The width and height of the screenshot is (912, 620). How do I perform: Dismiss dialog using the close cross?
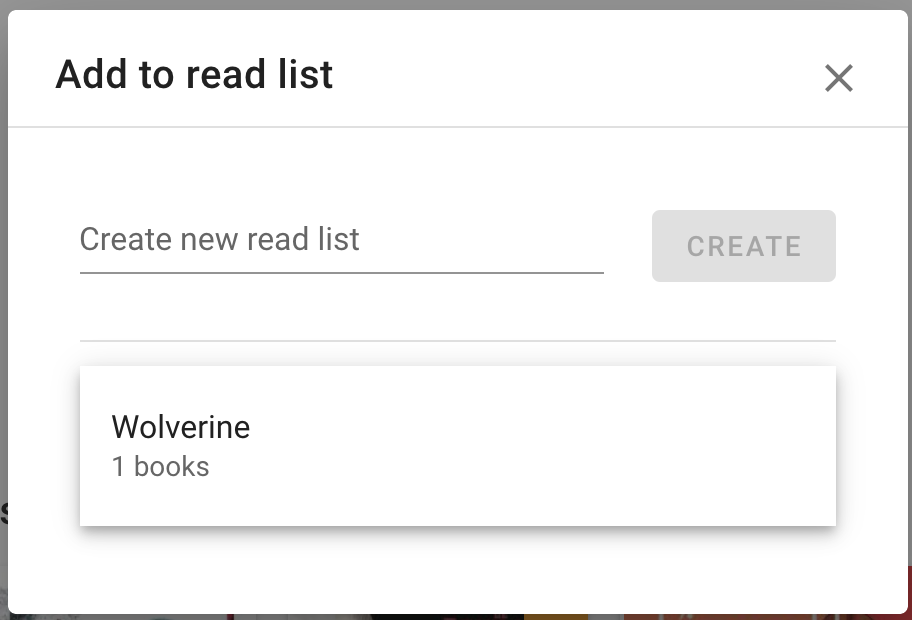tap(838, 78)
